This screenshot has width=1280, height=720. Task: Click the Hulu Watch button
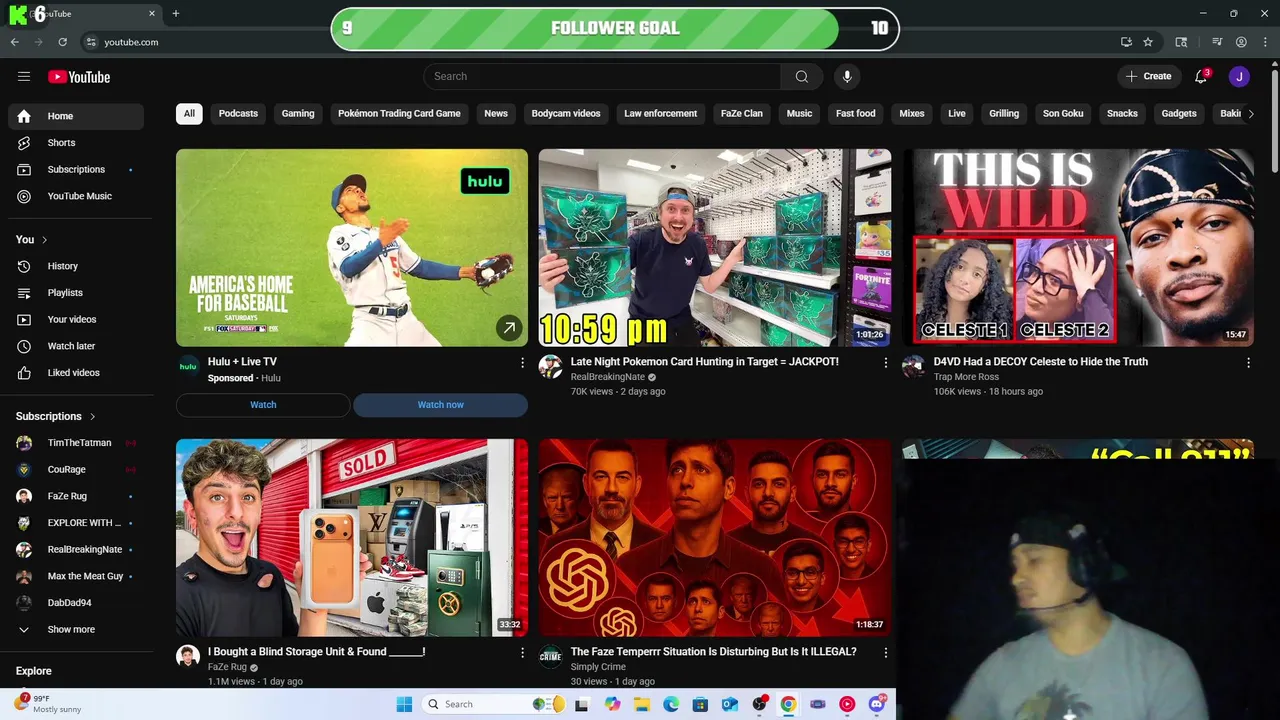(263, 405)
